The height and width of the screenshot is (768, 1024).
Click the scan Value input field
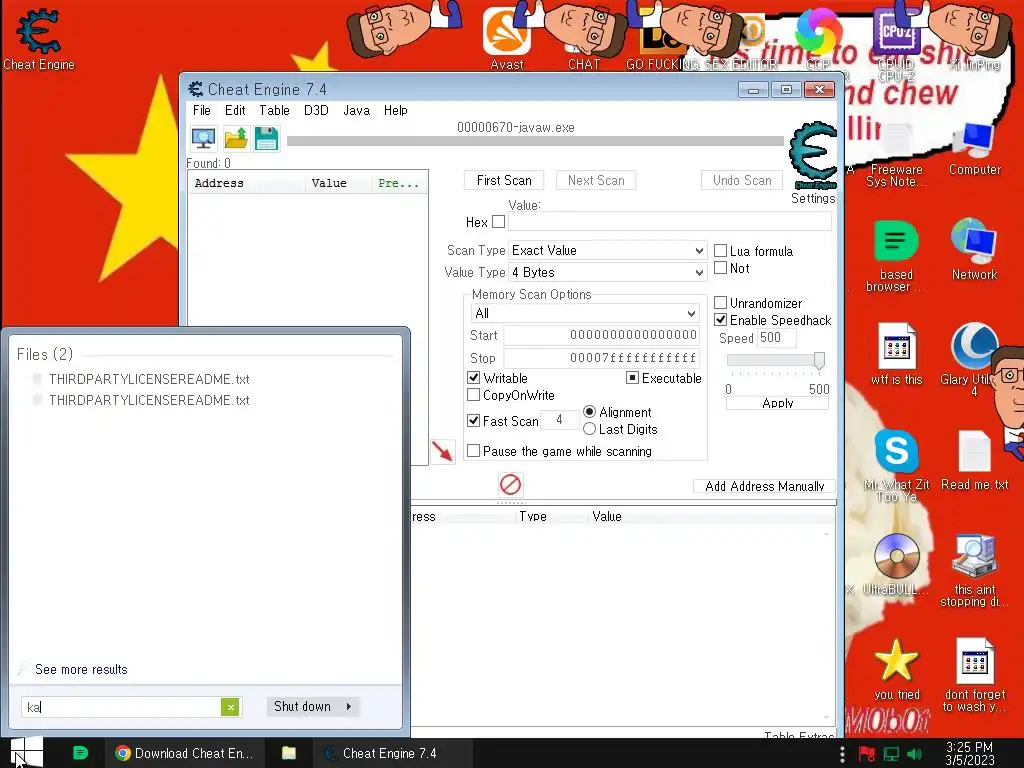click(670, 221)
